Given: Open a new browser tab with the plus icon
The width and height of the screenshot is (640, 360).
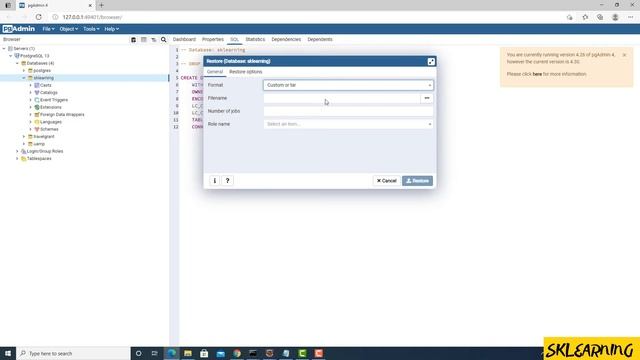Looking at the screenshot, I should tap(101, 5).
